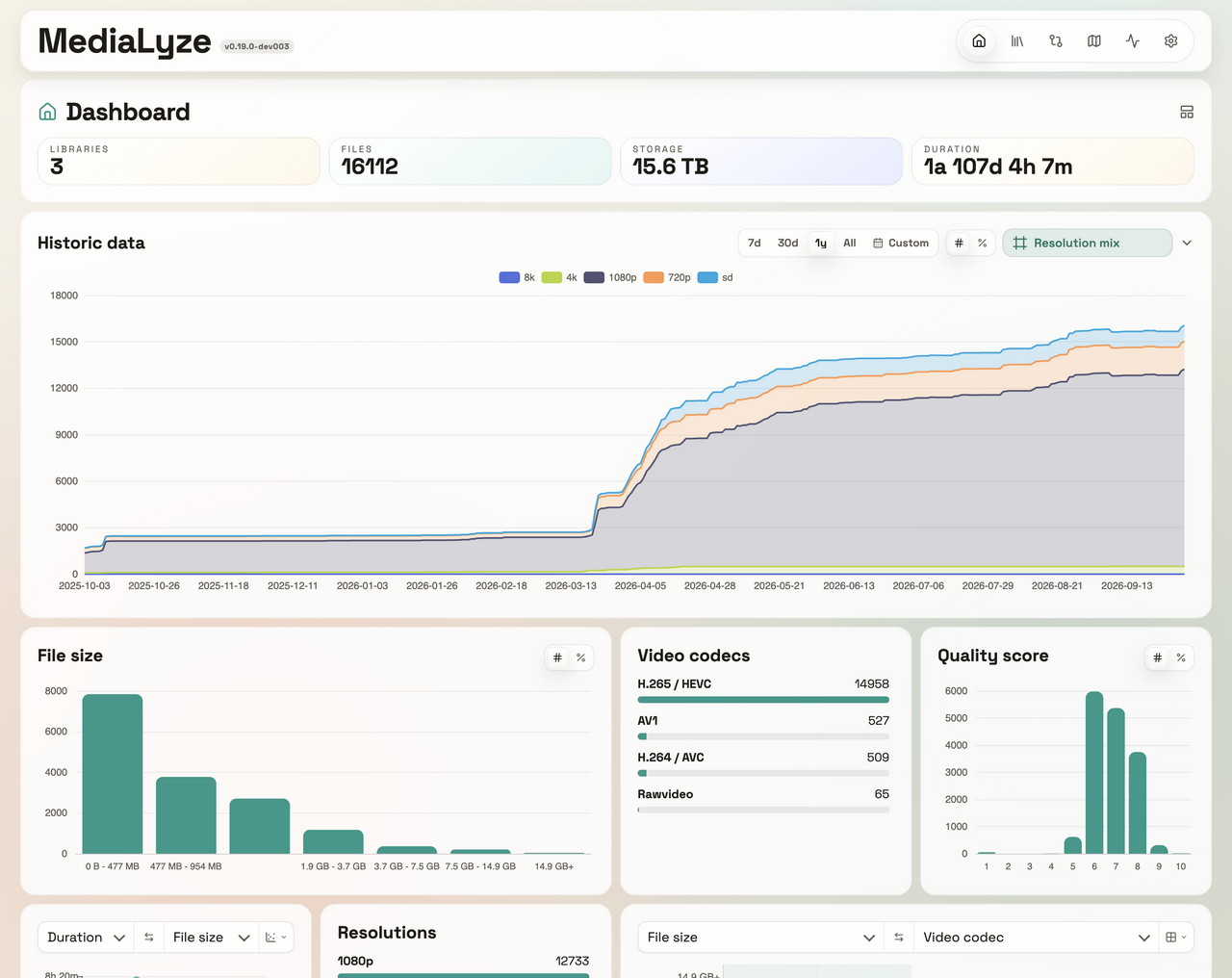1232x978 pixels.
Task: Switch Historic data to count (#) mode
Action: click(959, 243)
